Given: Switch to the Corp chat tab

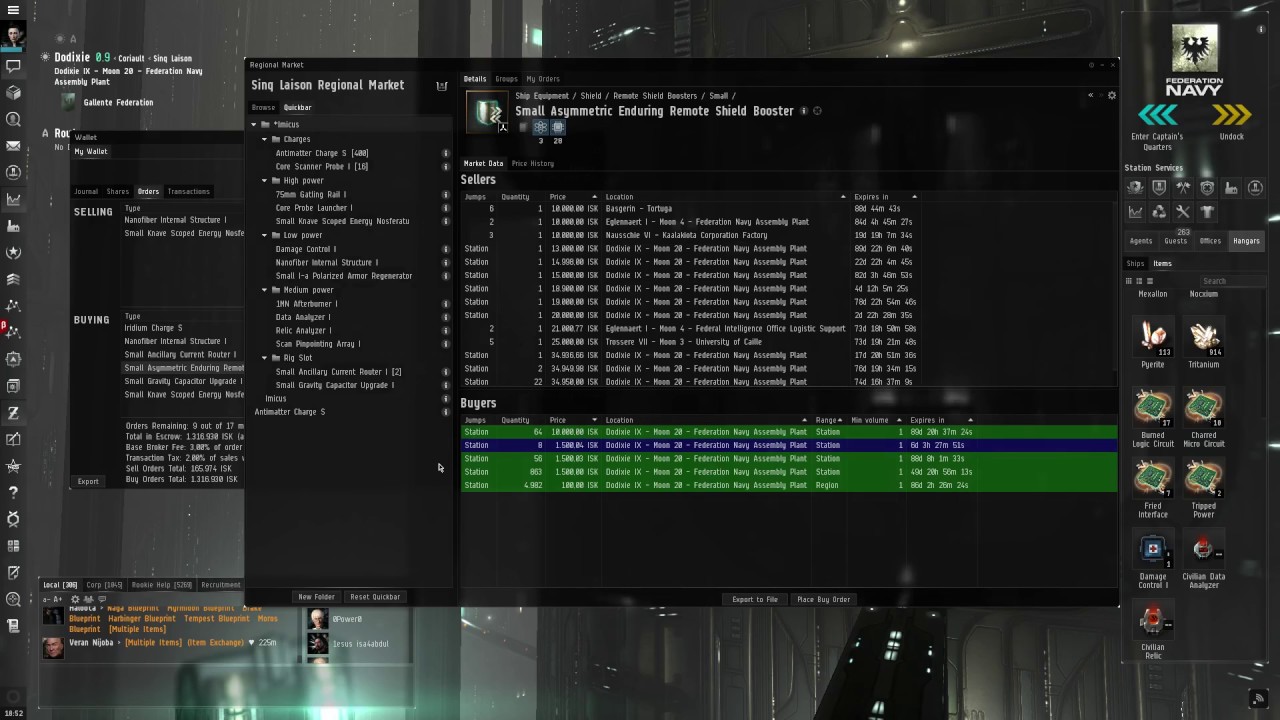Looking at the screenshot, I should coord(104,585).
